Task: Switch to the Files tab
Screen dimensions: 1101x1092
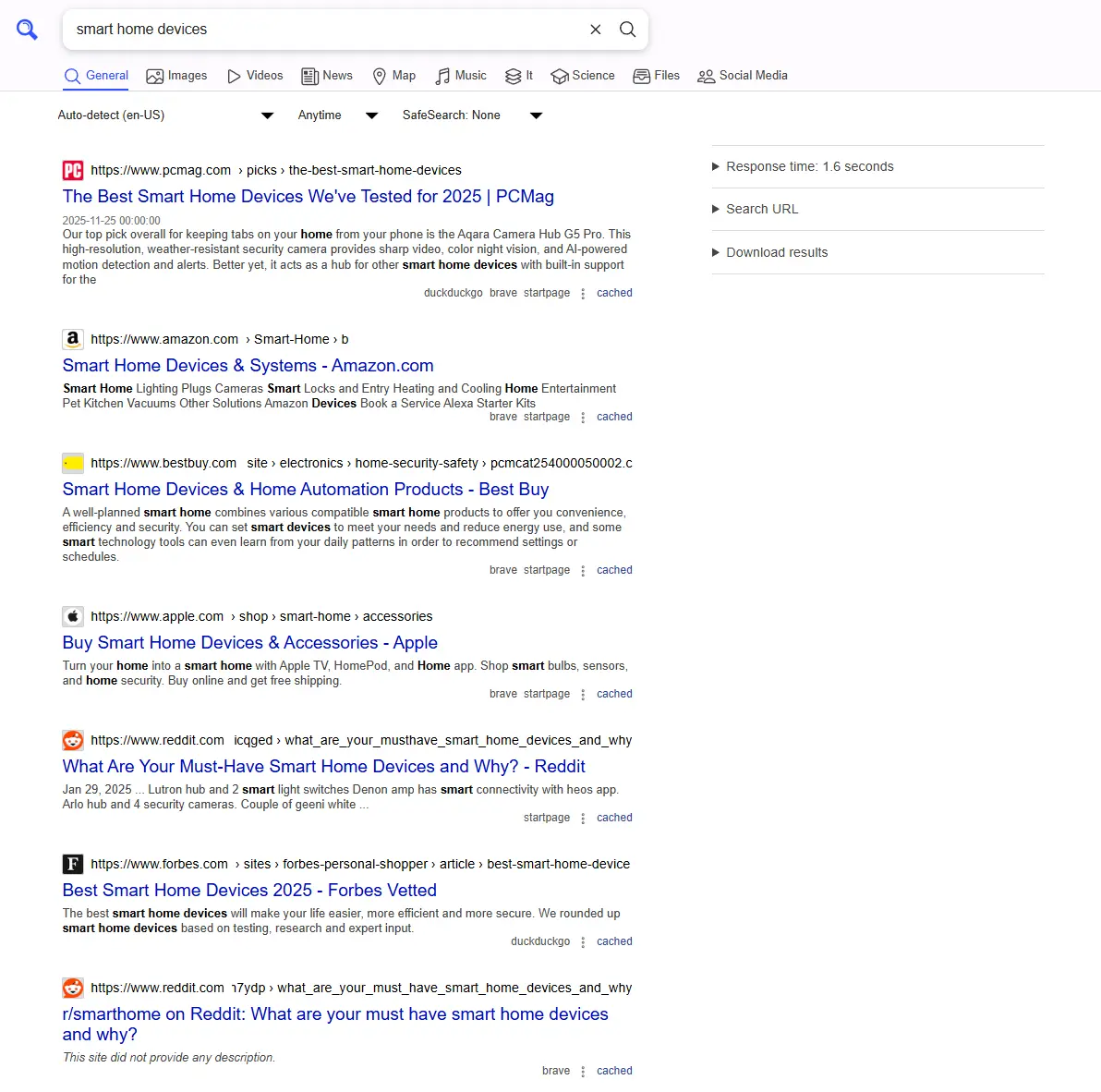Action: click(x=657, y=76)
